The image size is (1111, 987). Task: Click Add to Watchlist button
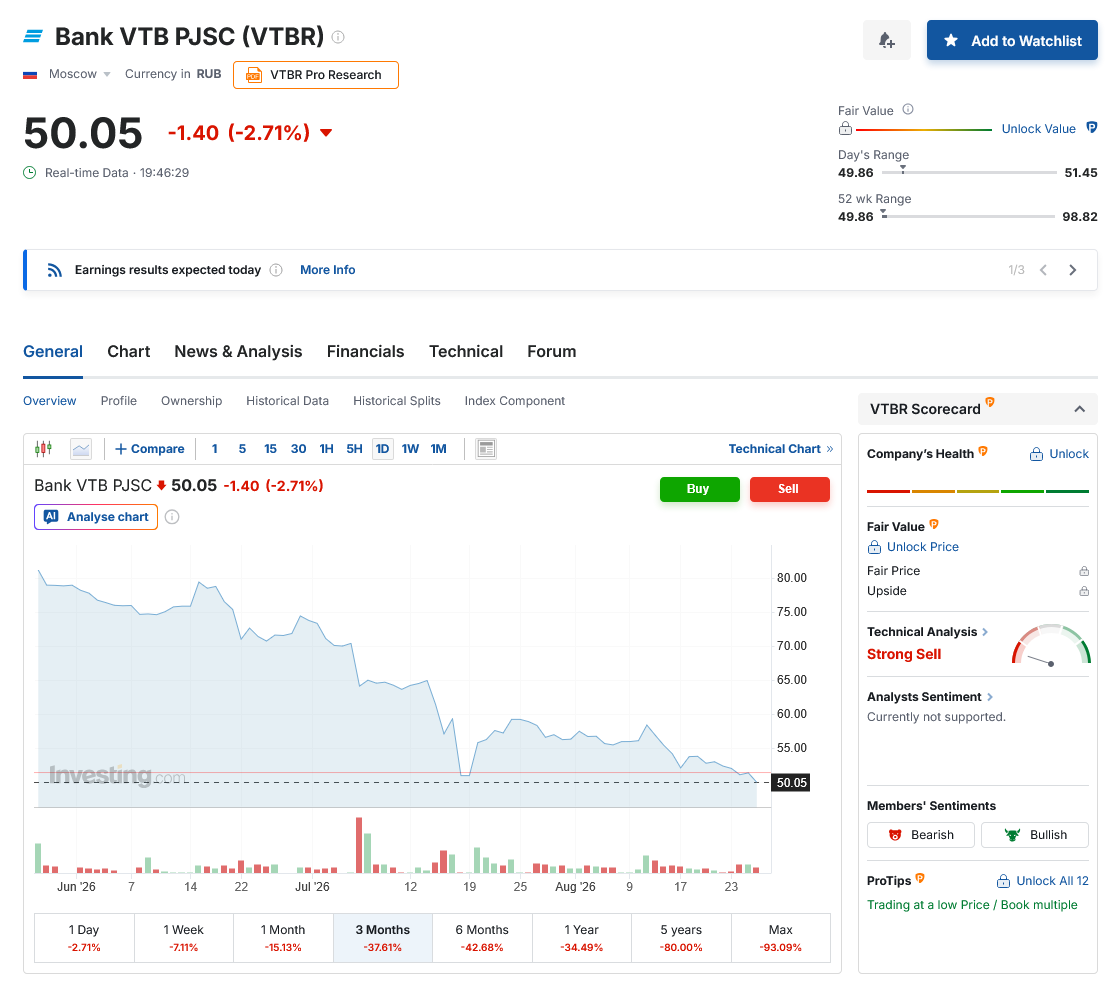1012,40
